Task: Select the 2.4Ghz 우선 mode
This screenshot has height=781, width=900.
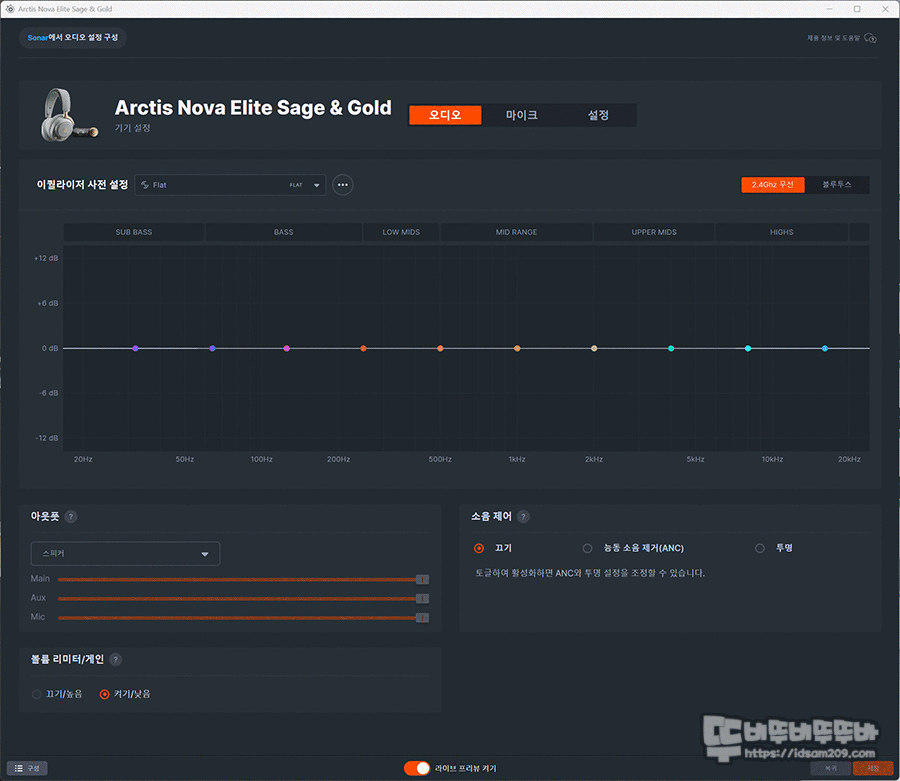Action: 773,185
